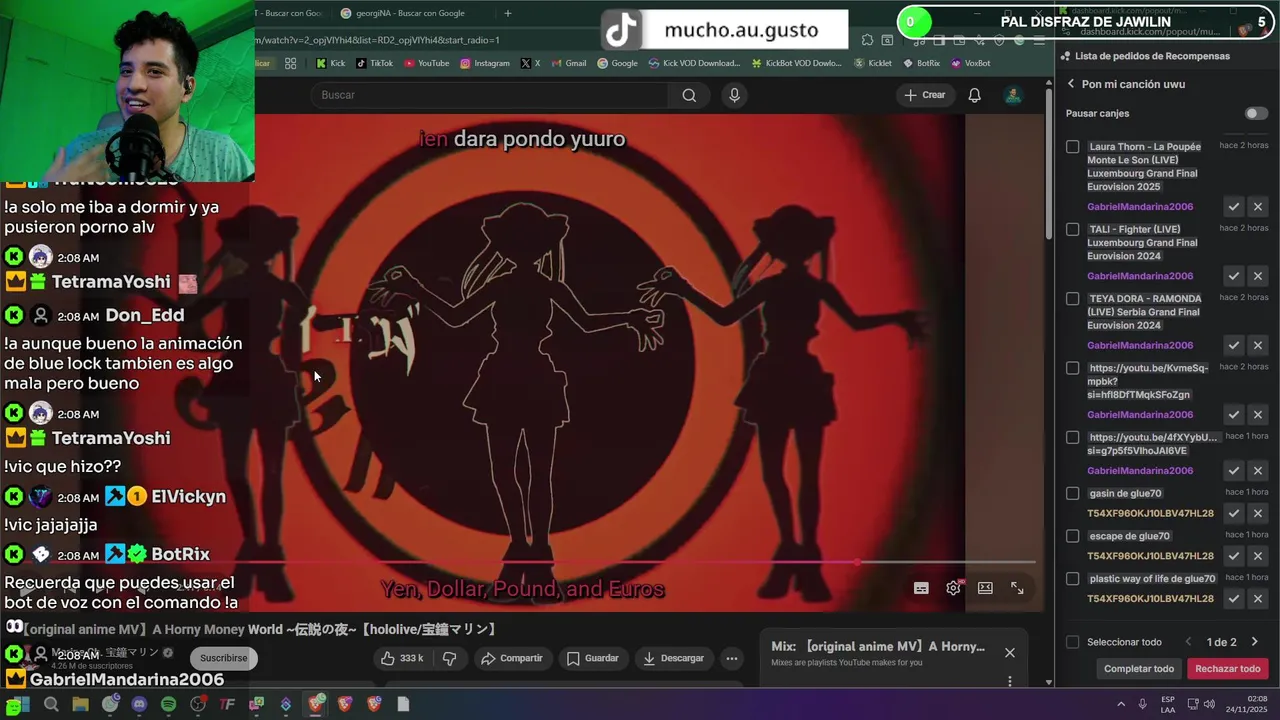Open Windows taskbar search
The height and width of the screenshot is (720, 1280).
pyautogui.click(x=51, y=704)
